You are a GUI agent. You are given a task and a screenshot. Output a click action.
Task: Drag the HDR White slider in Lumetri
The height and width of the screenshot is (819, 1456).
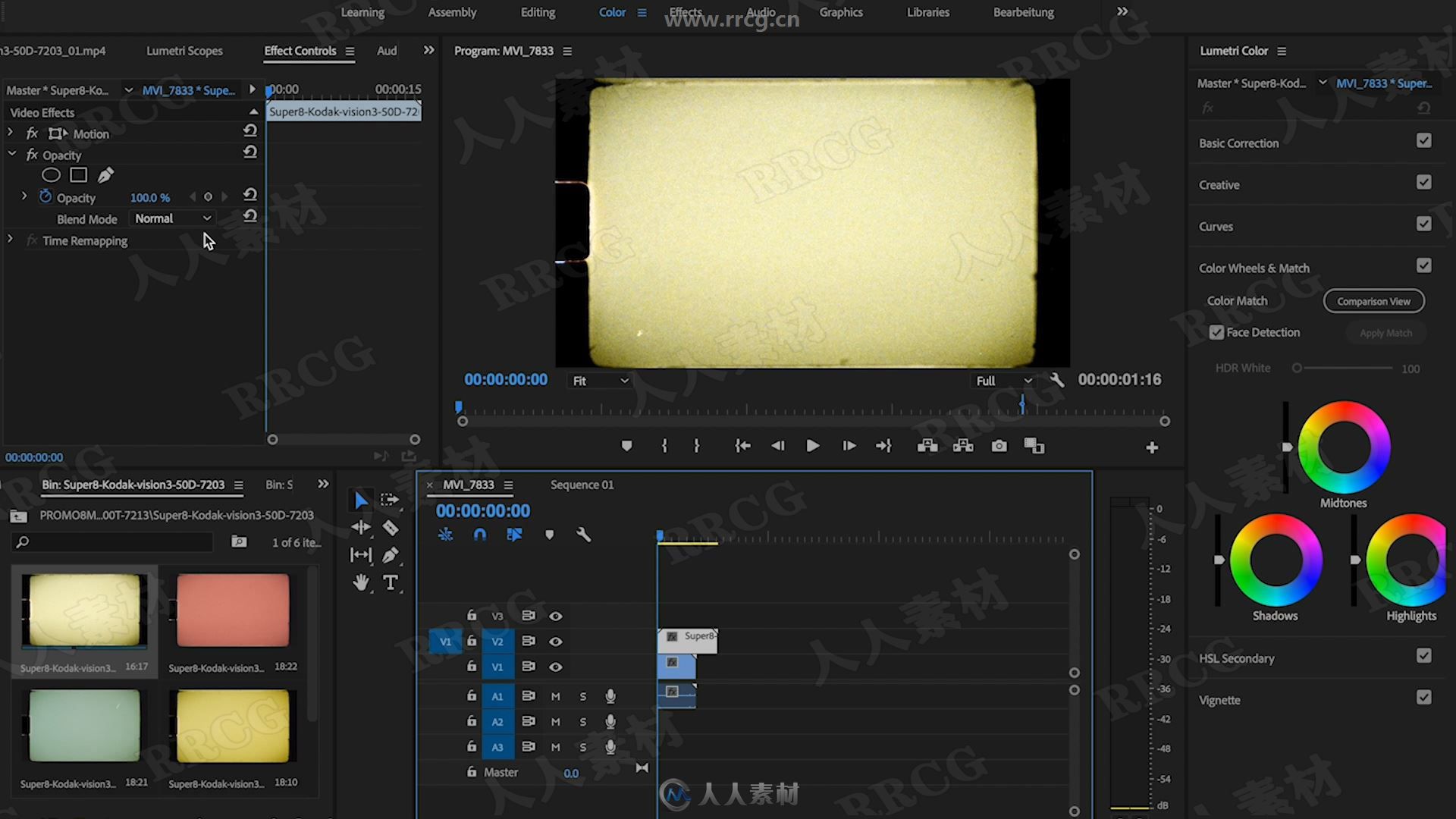pyautogui.click(x=1297, y=368)
